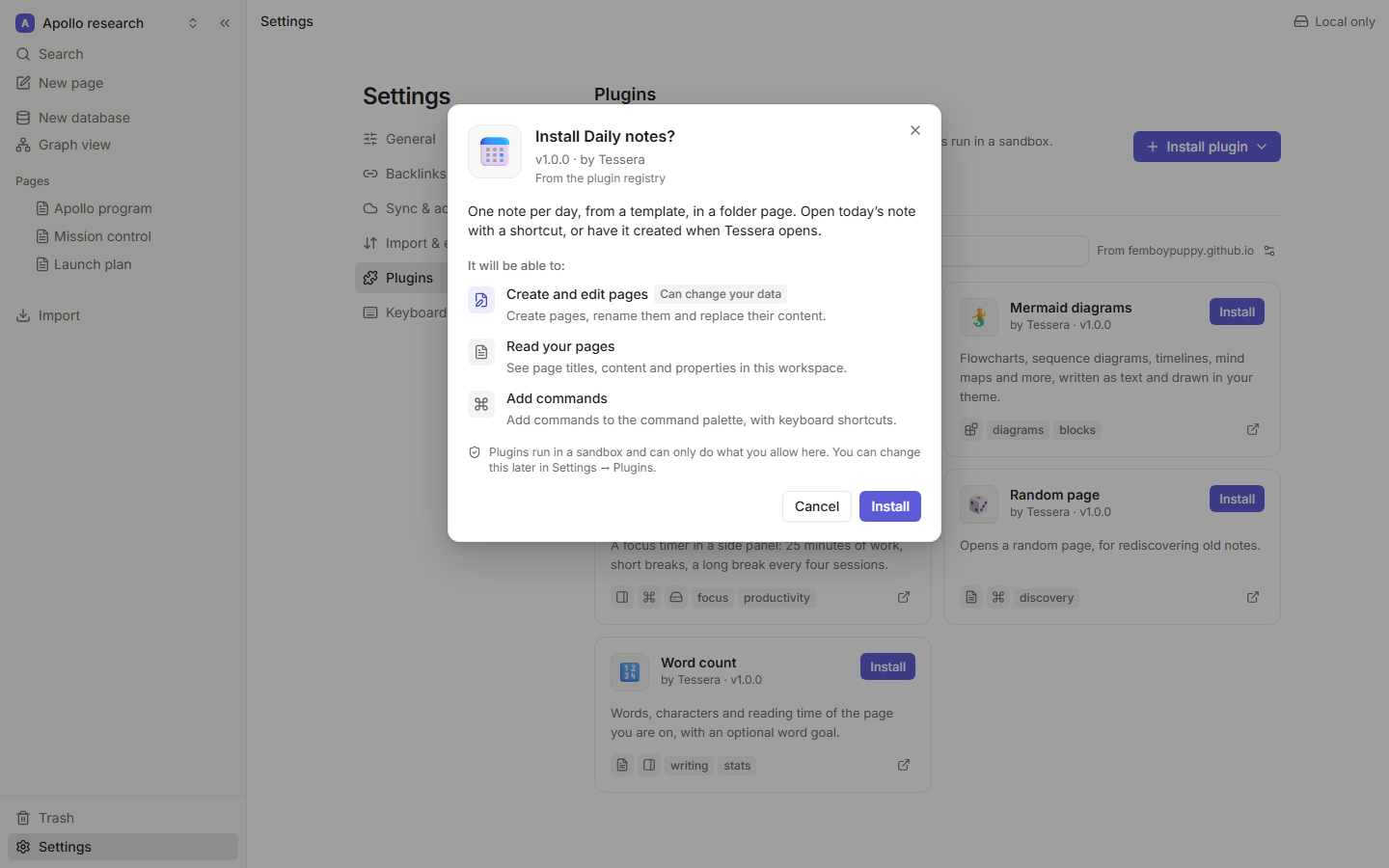
Task: Click the 'productivity' tag
Action: point(776,598)
